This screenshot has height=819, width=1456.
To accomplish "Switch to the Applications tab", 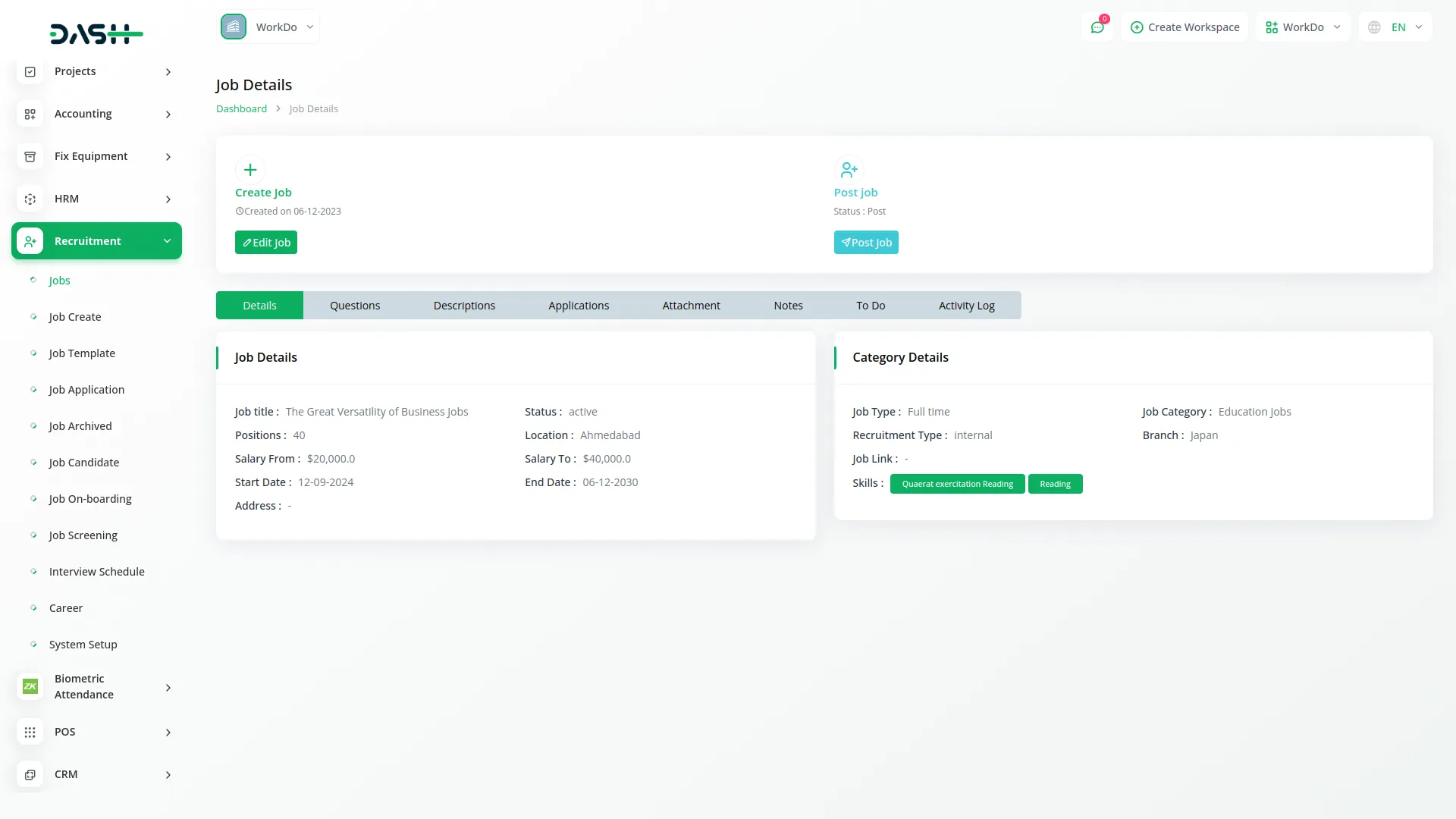I will point(579,306).
